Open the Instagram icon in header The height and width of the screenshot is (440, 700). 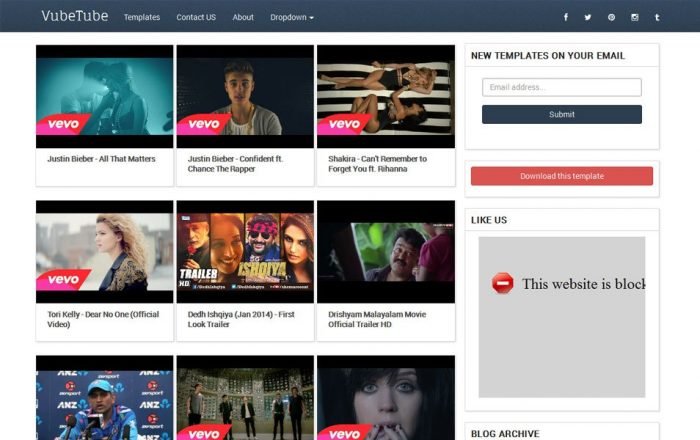pos(634,17)
